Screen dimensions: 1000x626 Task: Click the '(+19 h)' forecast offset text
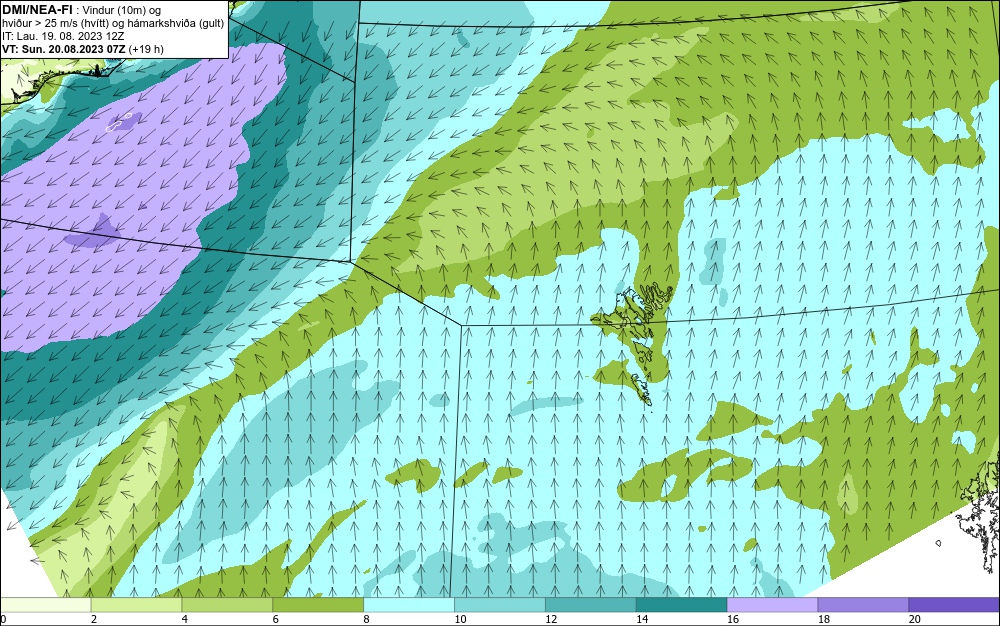coord(146,49)
